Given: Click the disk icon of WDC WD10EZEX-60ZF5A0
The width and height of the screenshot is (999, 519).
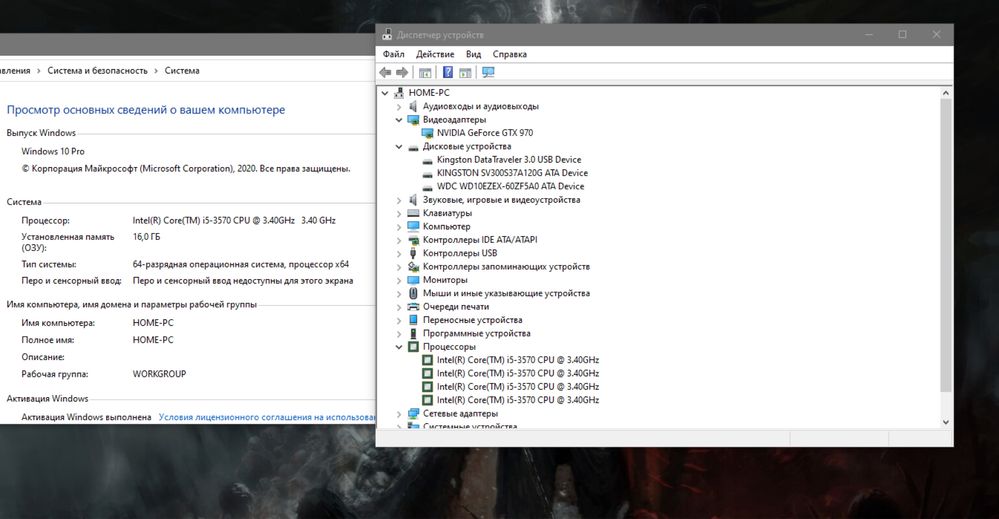Looking at the screenshot, I should coord(427,187).
